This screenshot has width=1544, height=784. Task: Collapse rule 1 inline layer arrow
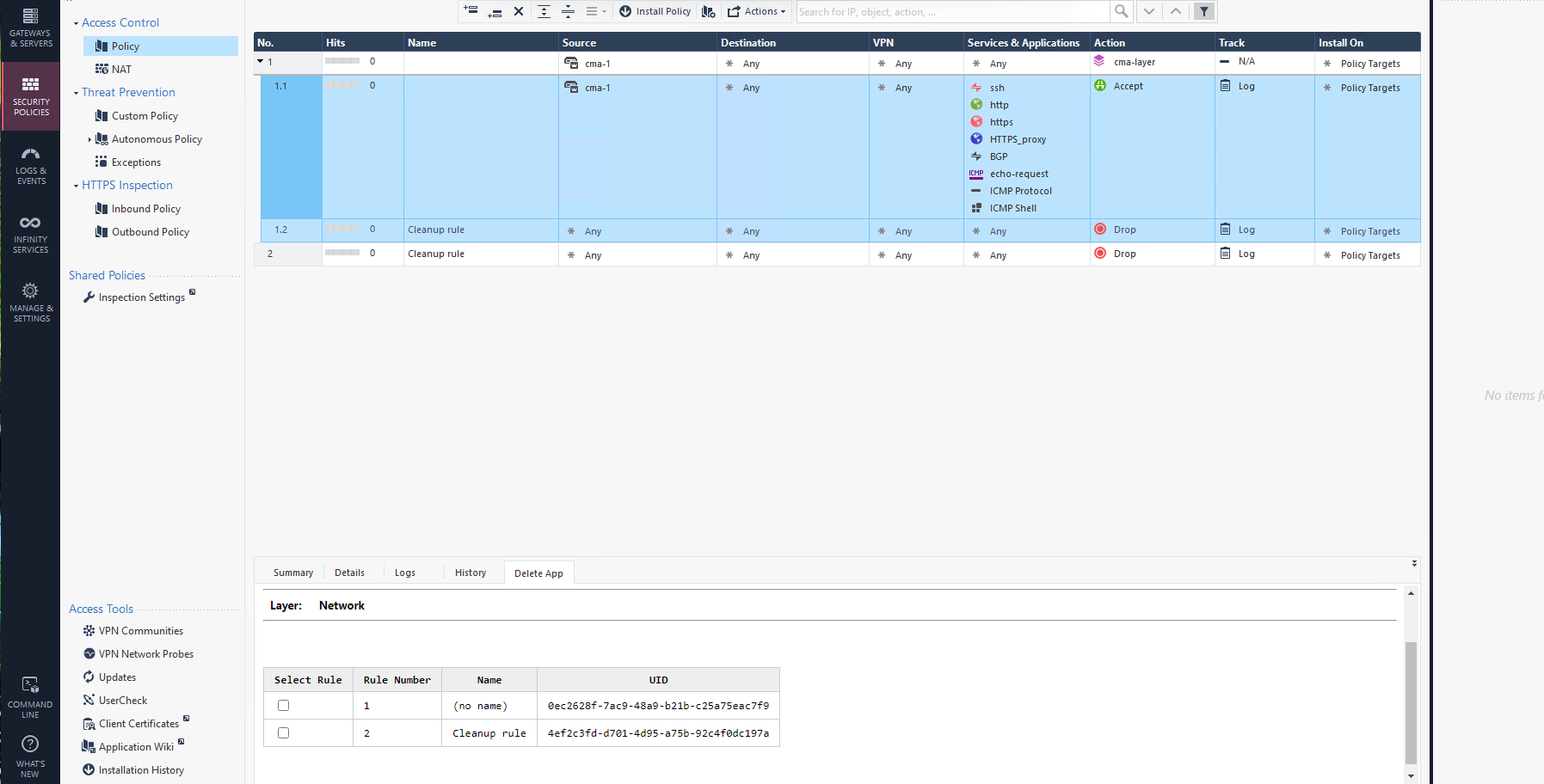(261, 61)
